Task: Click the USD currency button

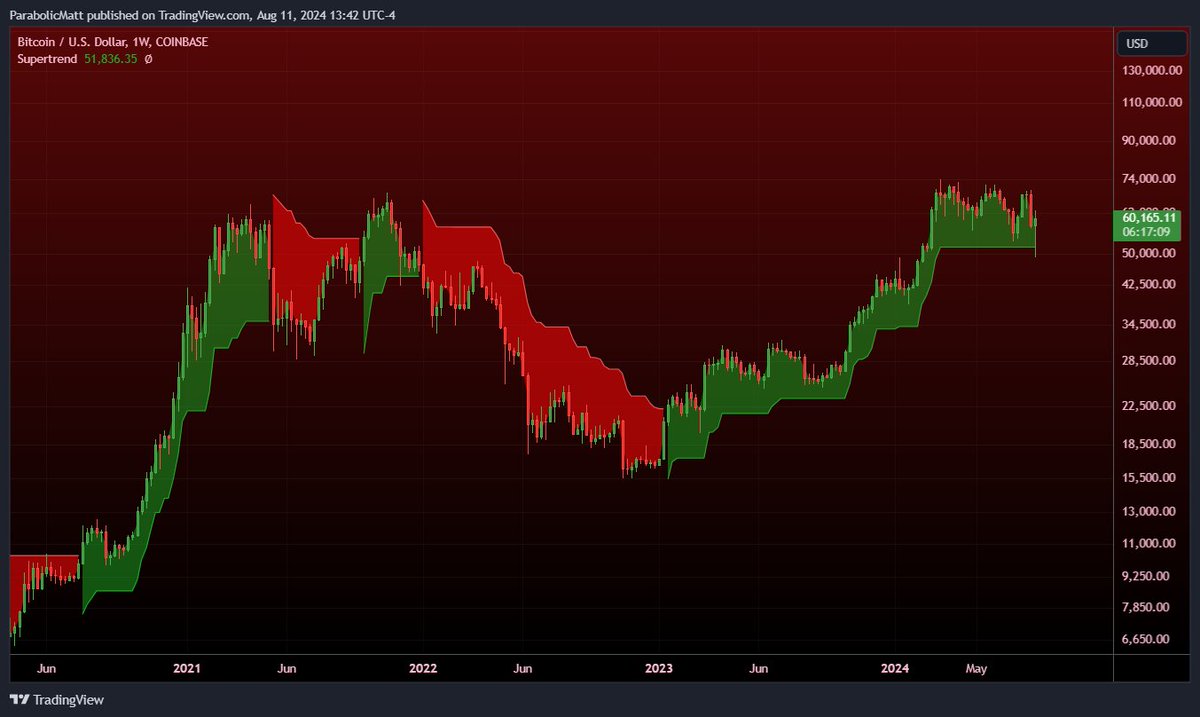Action: pos(1150,43)
